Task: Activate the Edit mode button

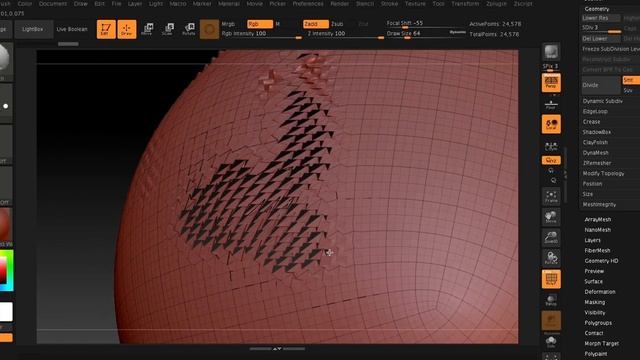Action: [106, 29]
